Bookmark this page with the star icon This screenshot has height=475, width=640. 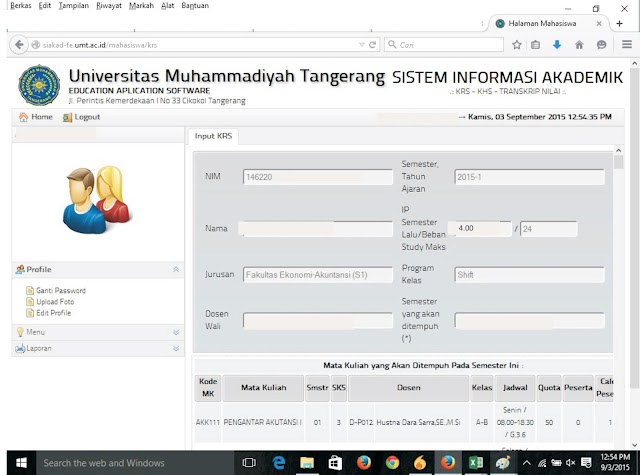(x=517, y=44)
